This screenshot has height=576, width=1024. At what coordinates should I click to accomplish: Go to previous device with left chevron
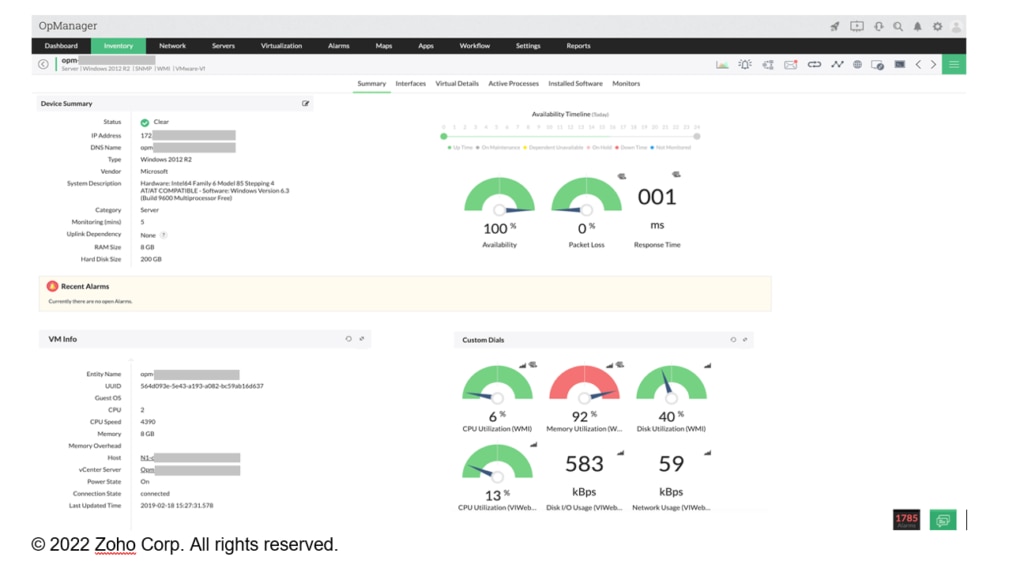918,65
